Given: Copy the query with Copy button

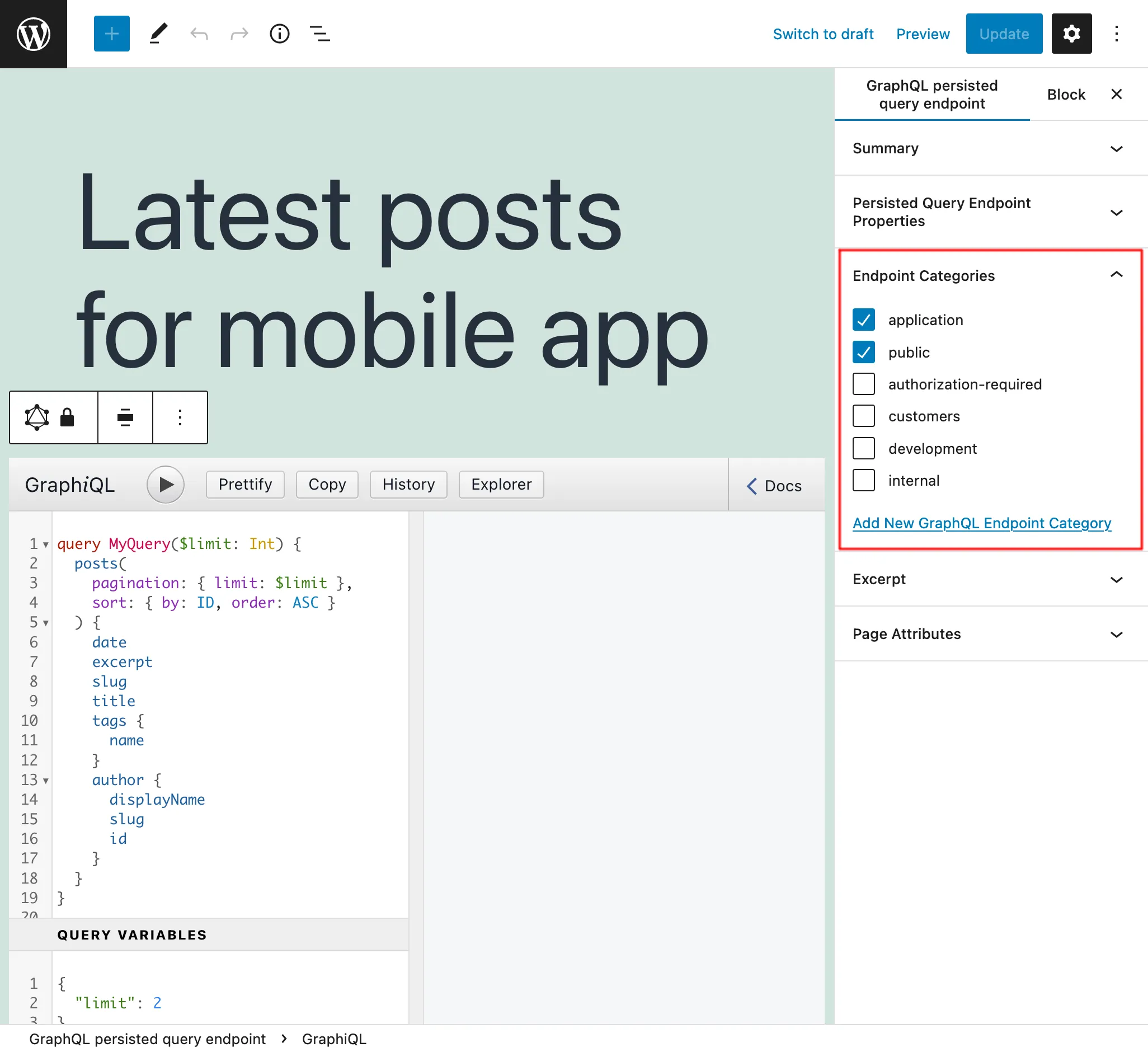Looking at the screenshot, I should click(327, 485).
